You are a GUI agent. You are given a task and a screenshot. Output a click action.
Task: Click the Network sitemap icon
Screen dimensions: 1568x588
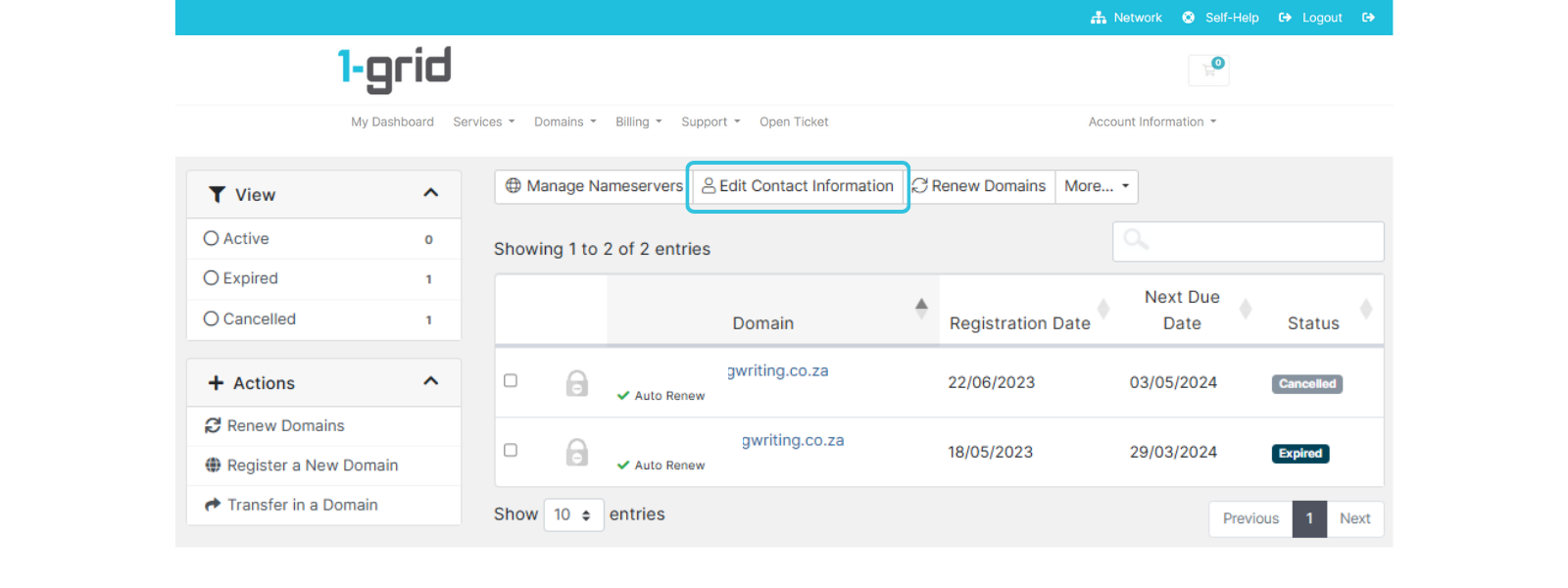click(x=1099, y=18)
